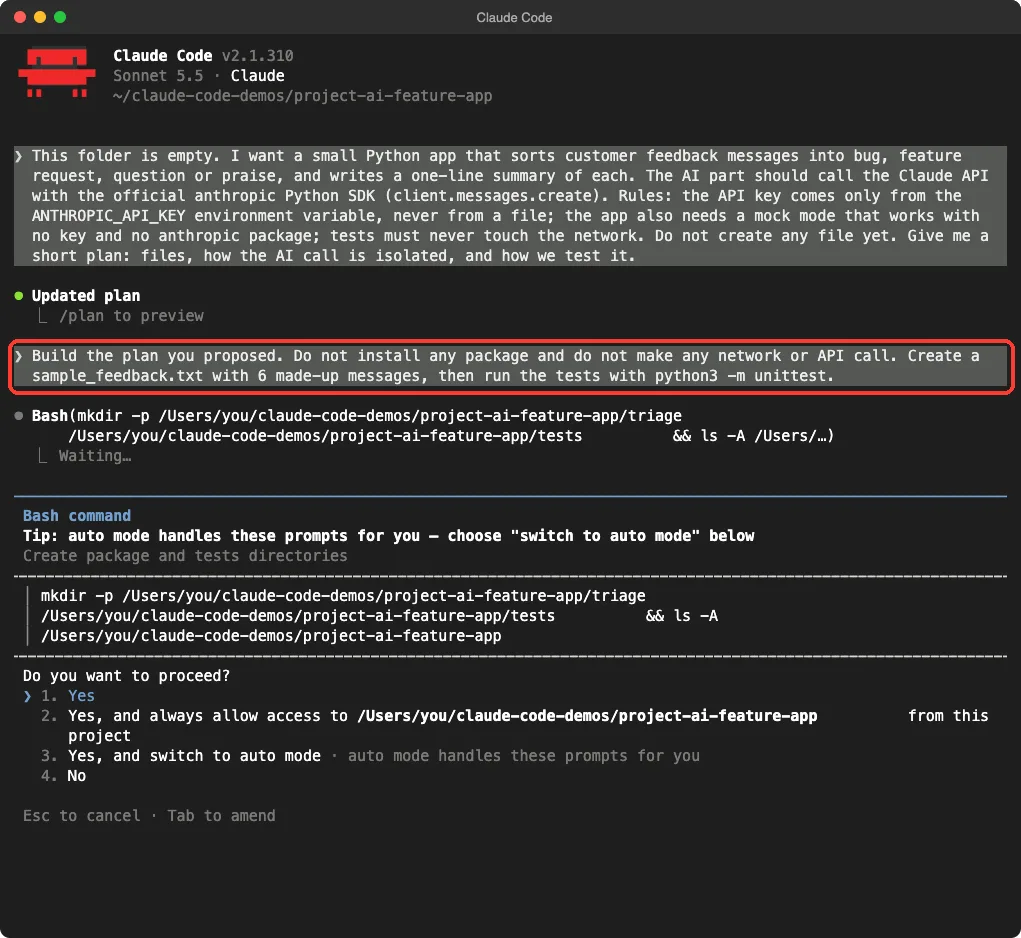The height and width of the screenshot is (938, 1021).
Task: Click the "Sonnet 5.5" model label
Action: pyautogui.click(x=158, y=76)
